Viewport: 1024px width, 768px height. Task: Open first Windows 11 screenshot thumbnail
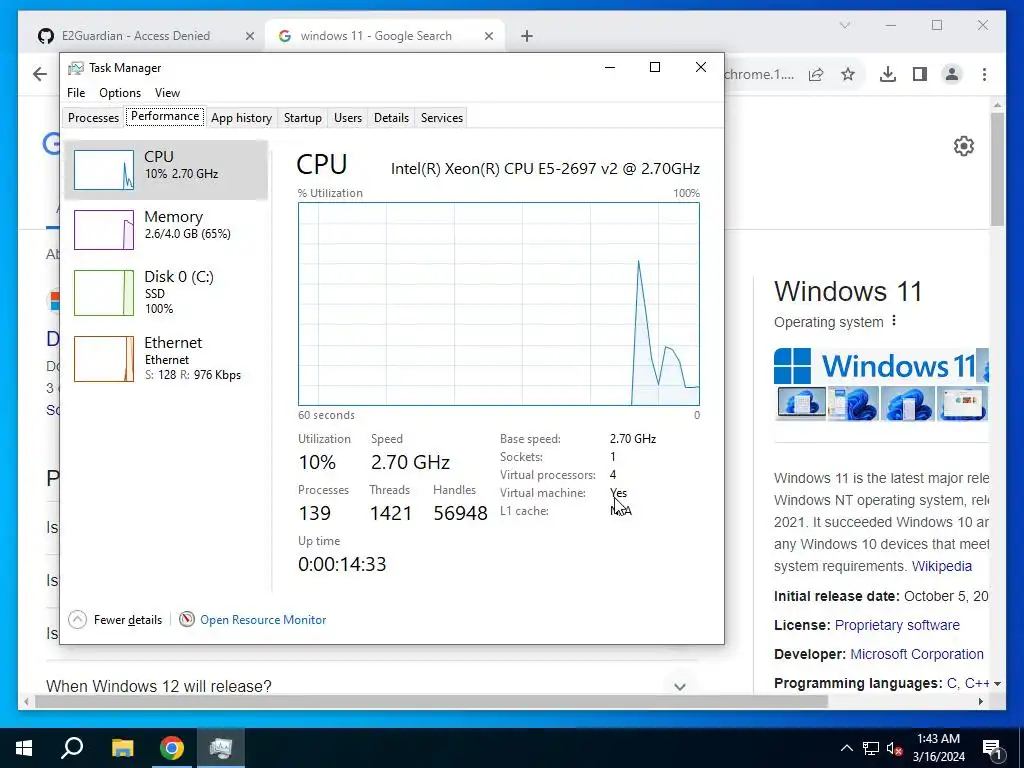(x=801, y=404)
